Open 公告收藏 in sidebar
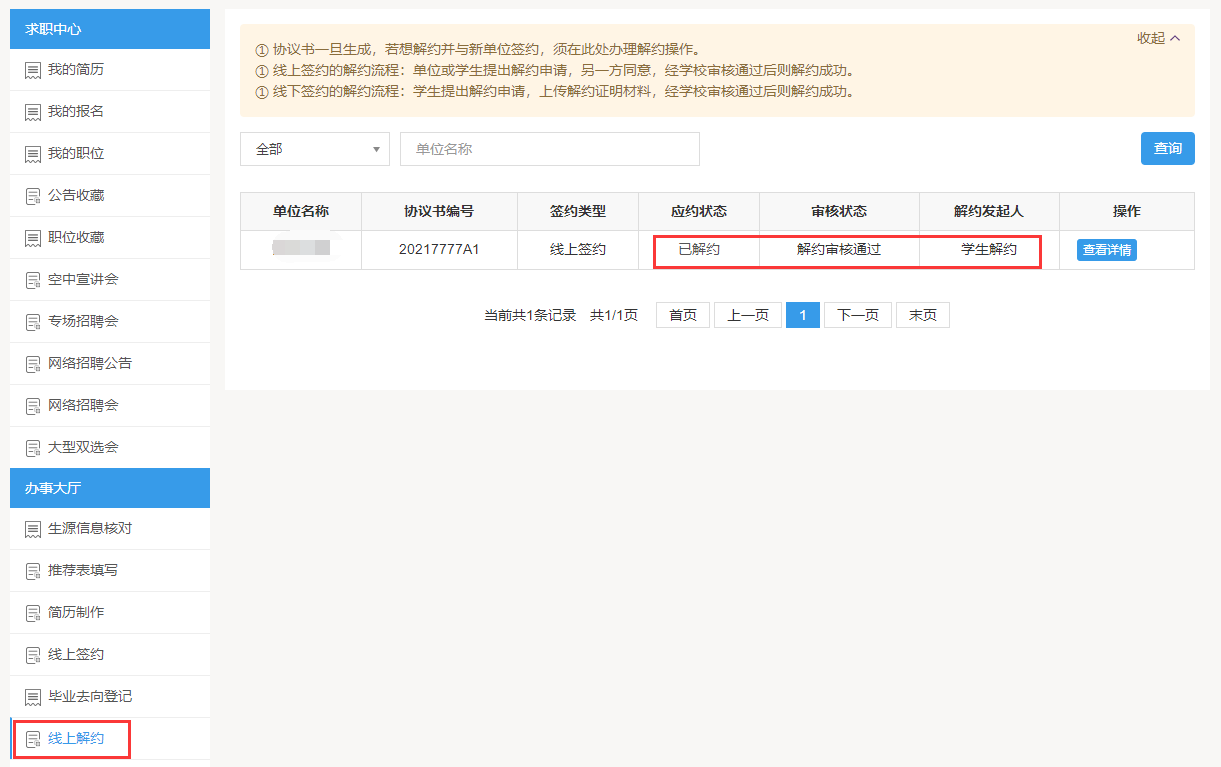The image size is (1221, 767). click(x=110, y=196)
